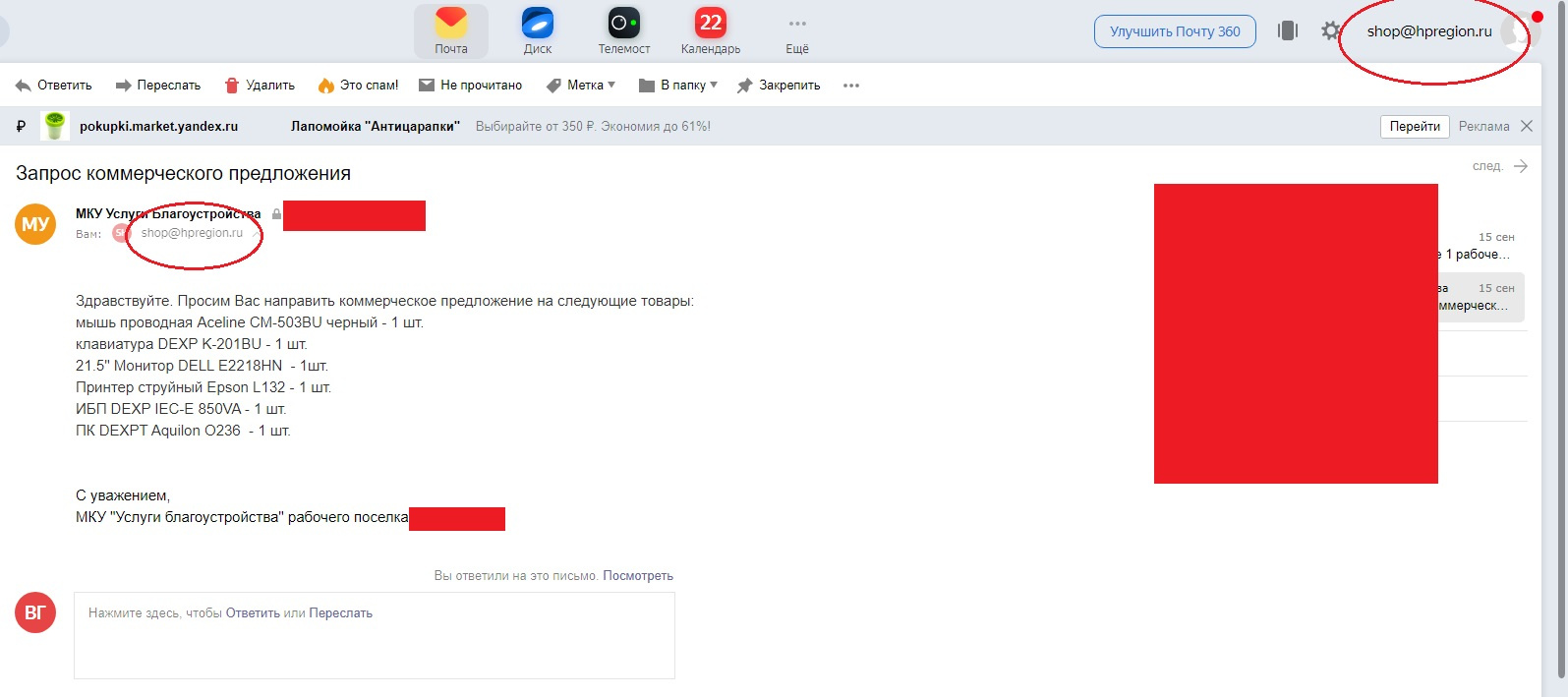Launch the Телемост video meeting icon
Image resolution: width=1568 pixels, height=697 pixels.
pos(624,31)
